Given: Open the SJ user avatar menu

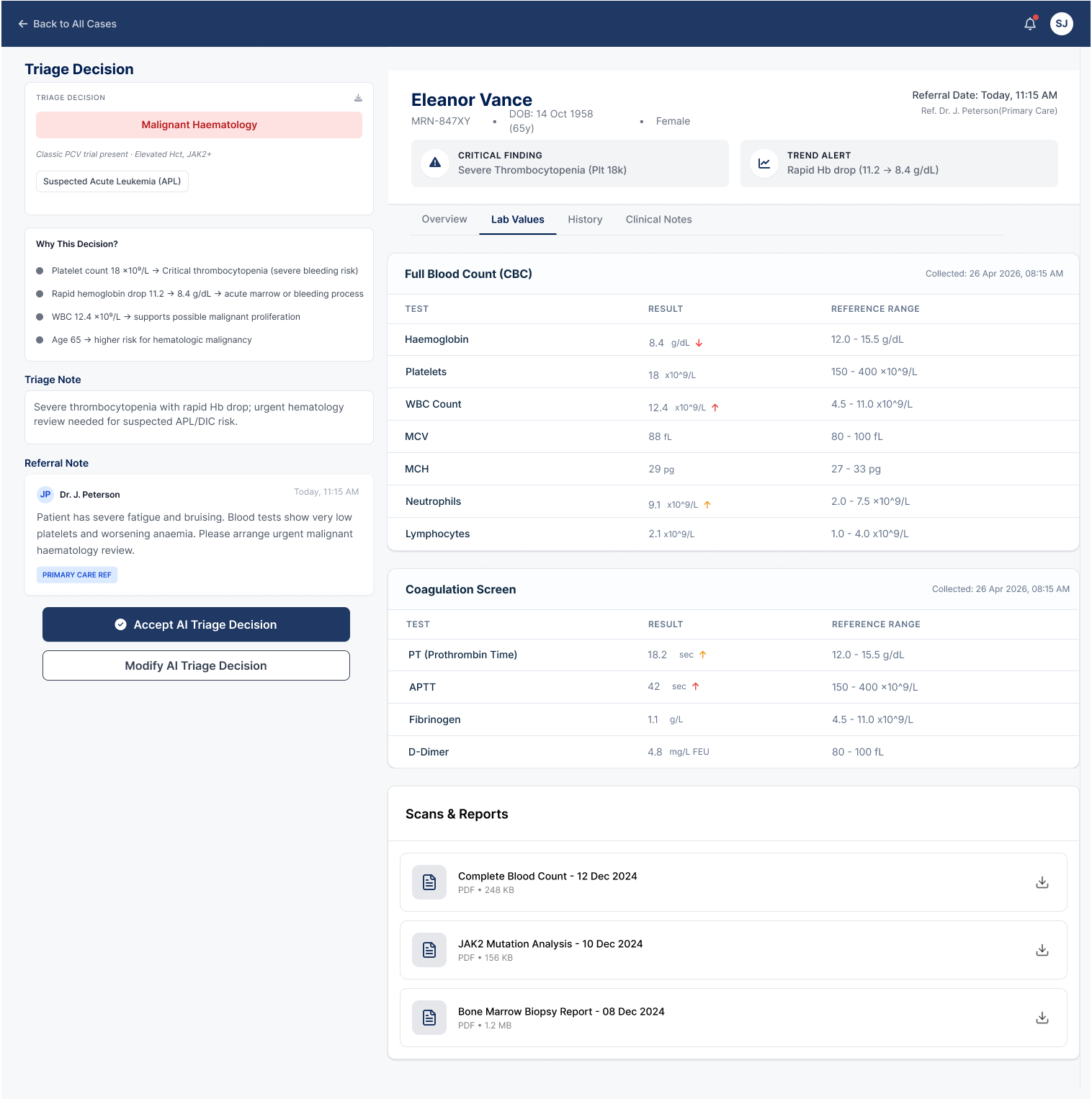Looking at the screenshot, I should [x=1061, y=24].
